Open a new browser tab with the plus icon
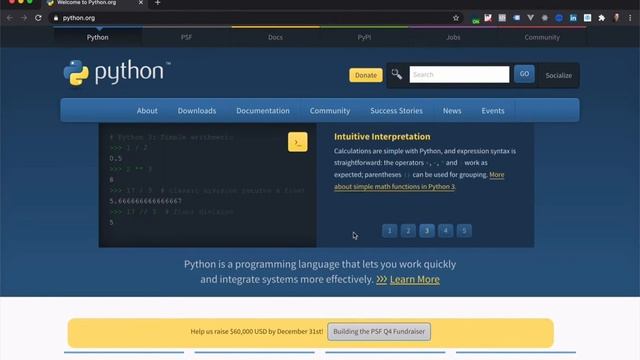Image resolution: width=640 pixels, height=360 pixels. tap(158, 3)
